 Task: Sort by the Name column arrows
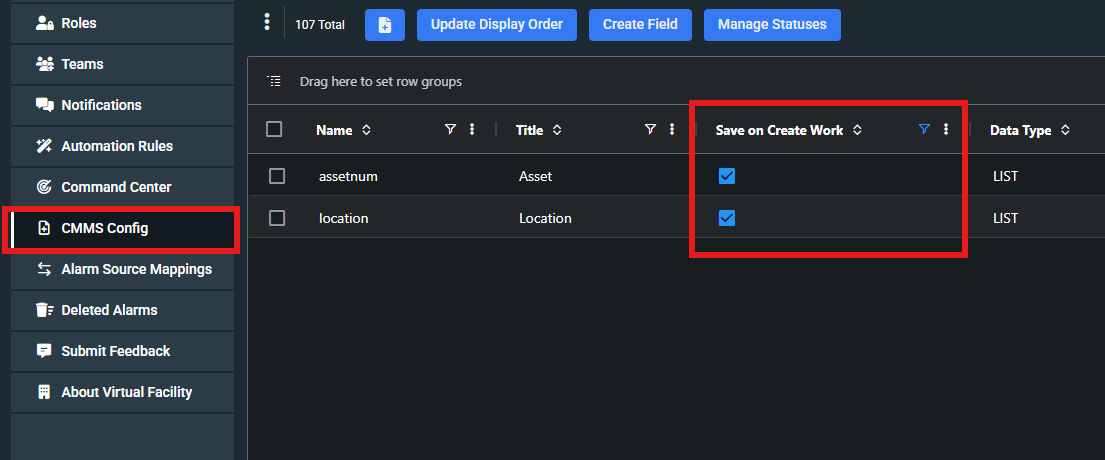pos(366,130)
